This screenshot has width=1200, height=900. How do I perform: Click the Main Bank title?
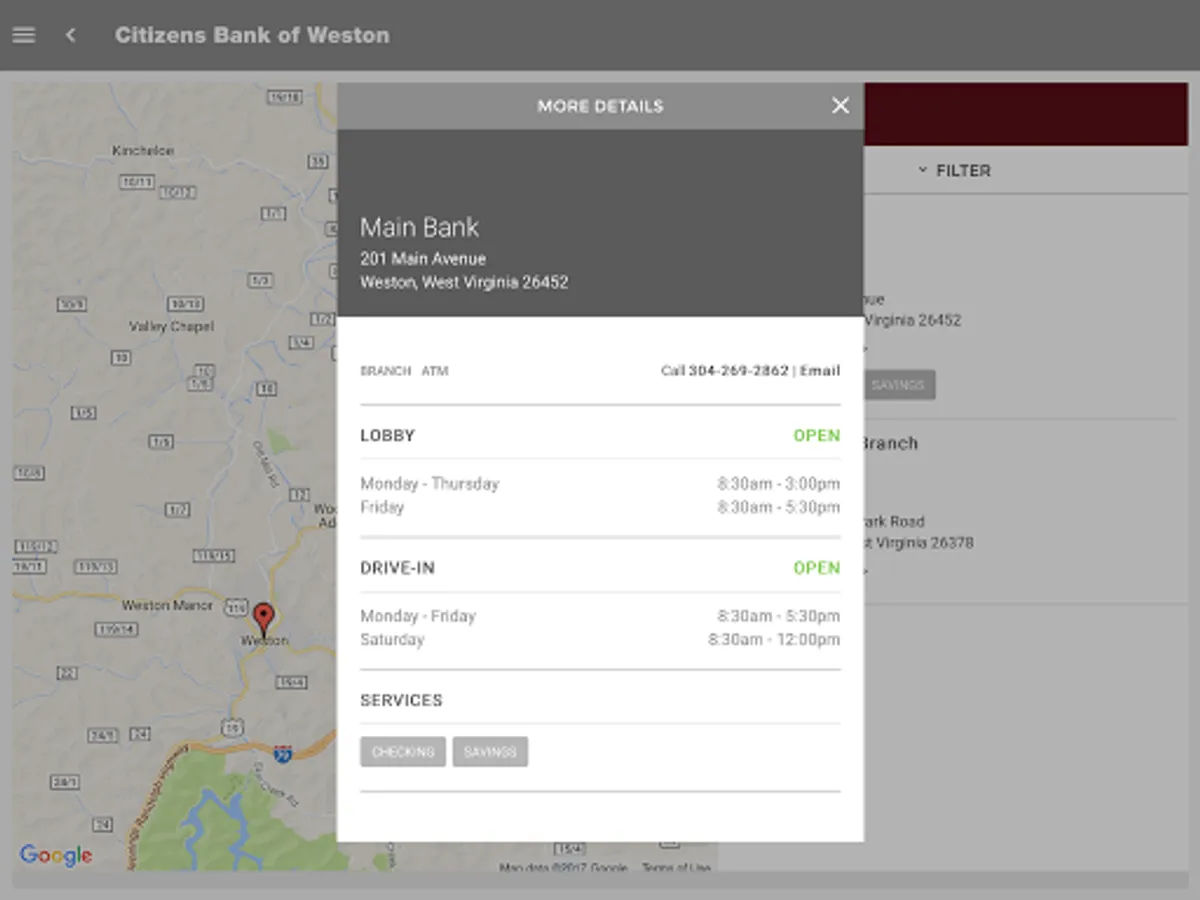(x=420, y=228)
